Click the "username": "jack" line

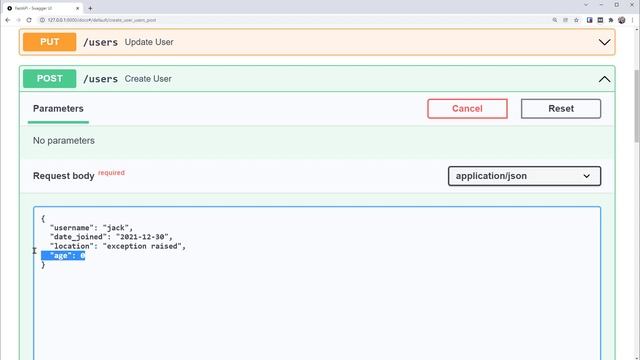(91, 228)
